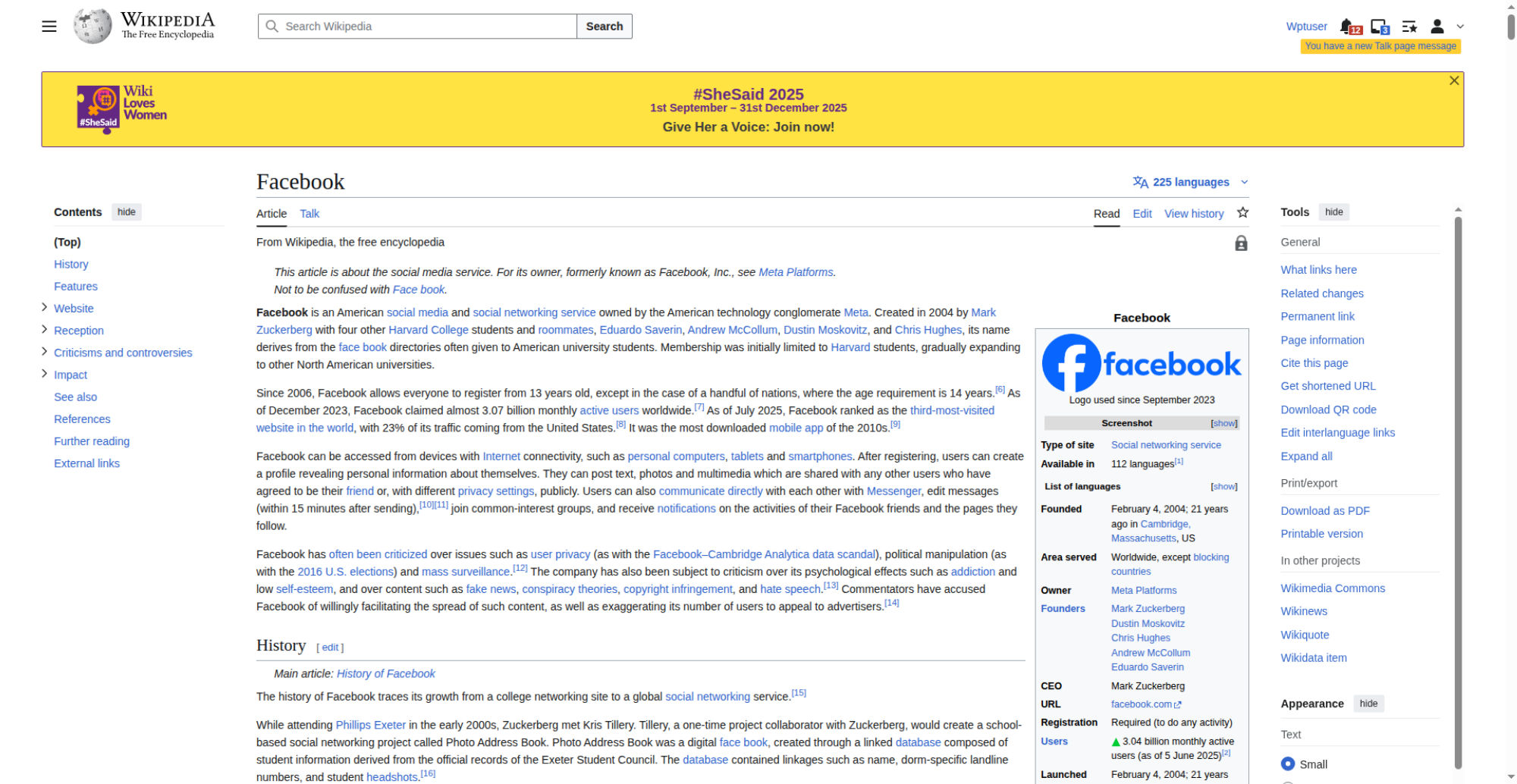Add page to watchlist with star icon
Image resolution: width=1517 pixels, height=784 pixels.
(x=1242, y=213)
